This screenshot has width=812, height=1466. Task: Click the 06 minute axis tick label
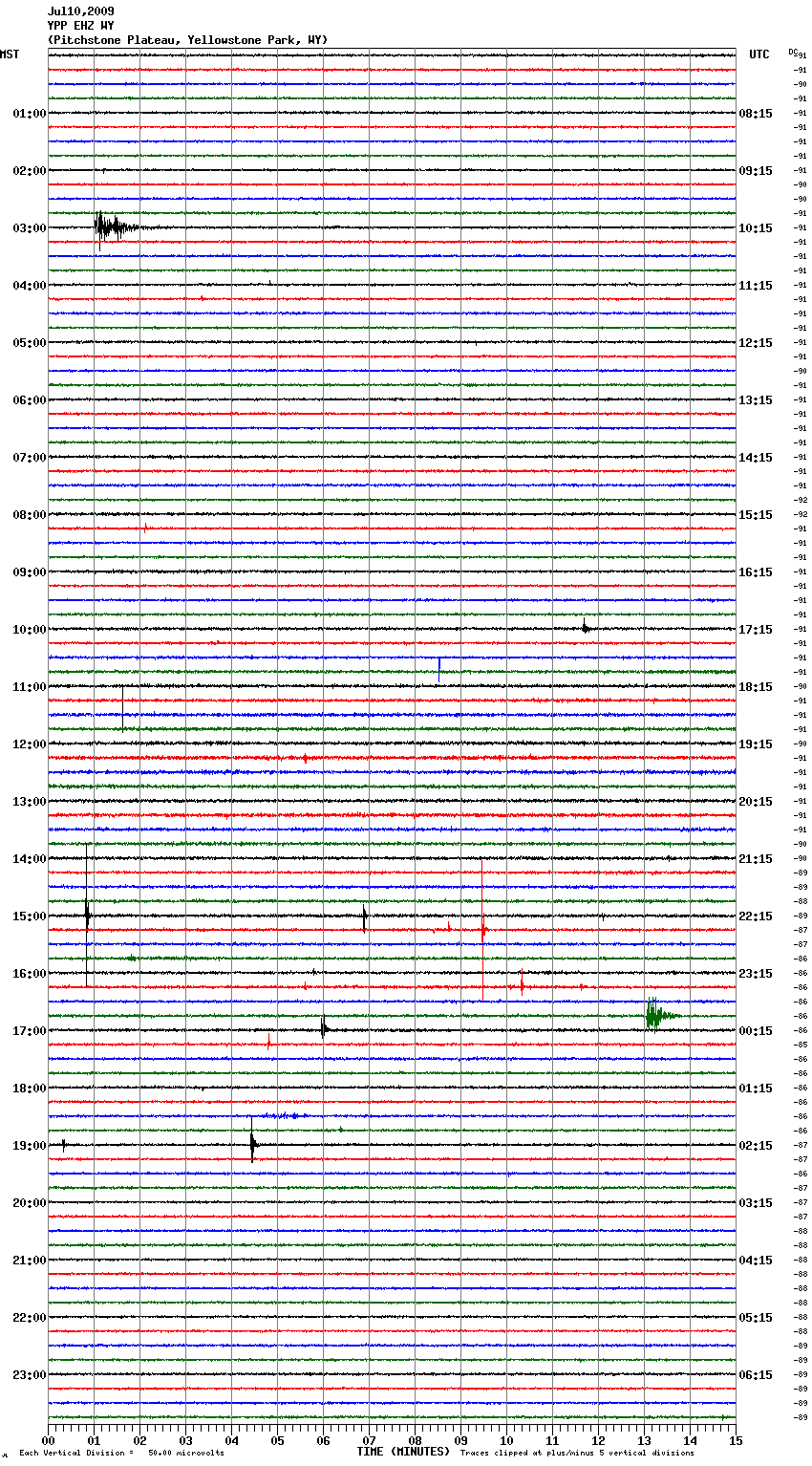(x=323, y=1440)
